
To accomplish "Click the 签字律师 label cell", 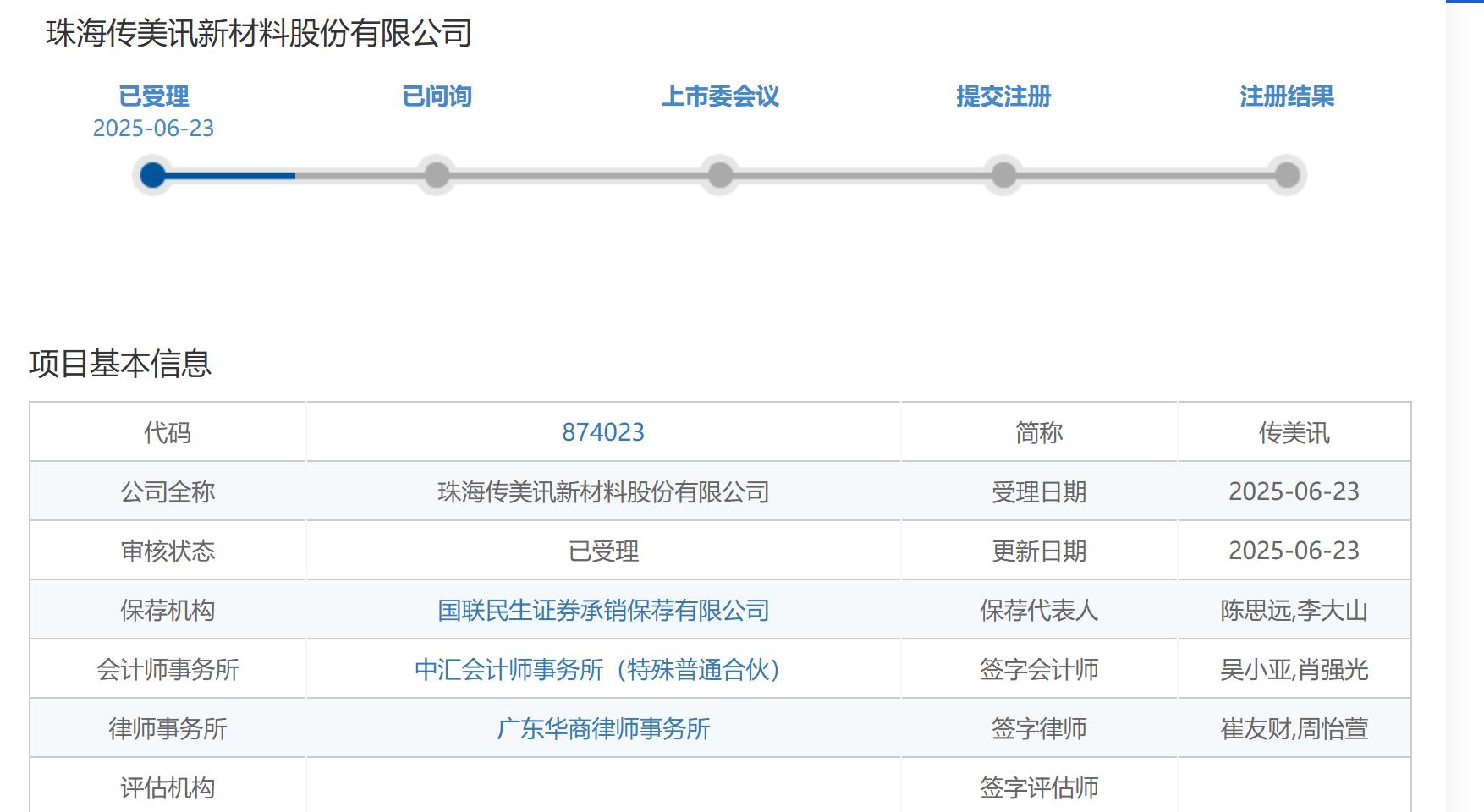I will (1039, 728).
